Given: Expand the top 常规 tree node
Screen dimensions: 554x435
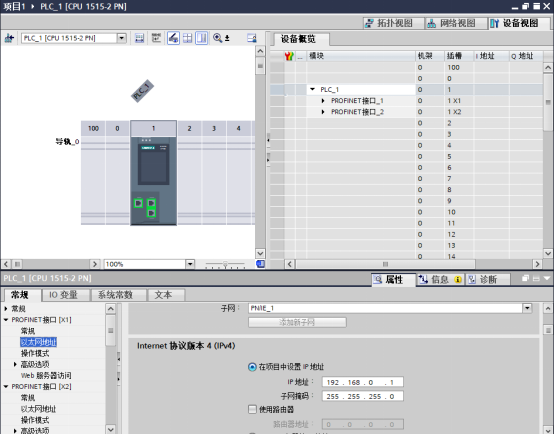Looking at the screenshot, I should [6, 309].
